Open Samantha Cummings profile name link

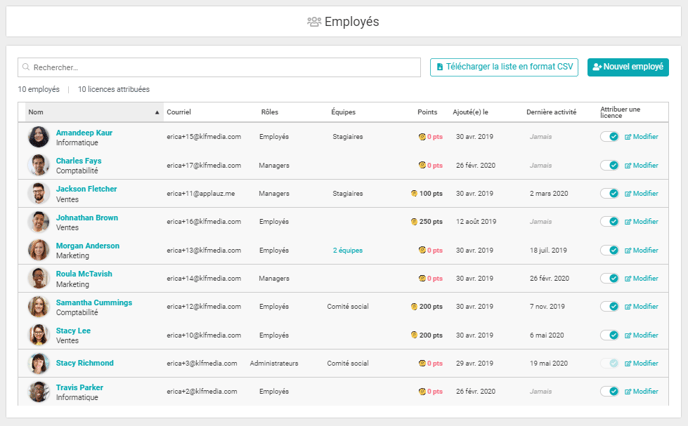94,302
